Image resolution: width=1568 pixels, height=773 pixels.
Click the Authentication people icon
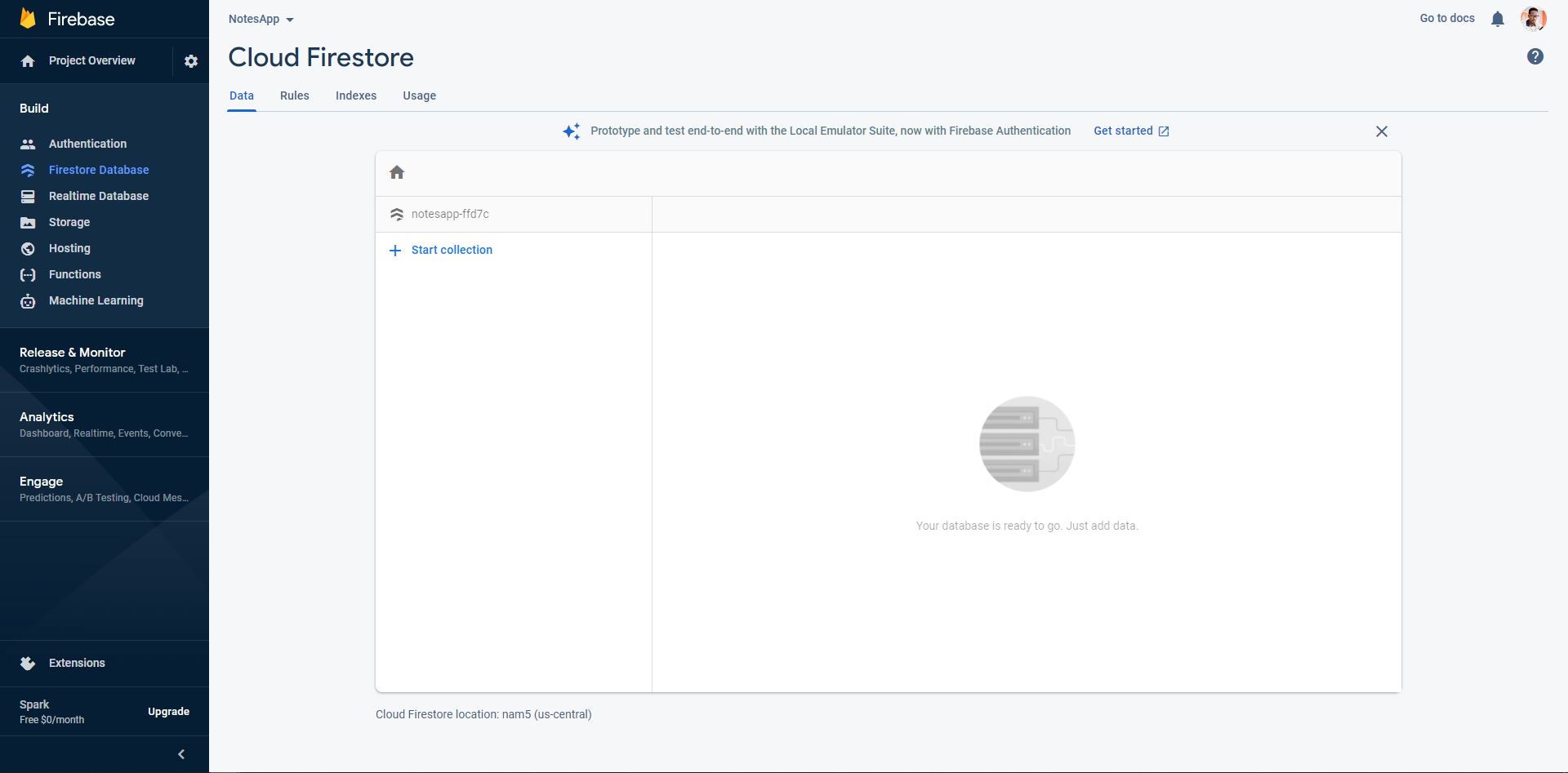tap(28, 144)
